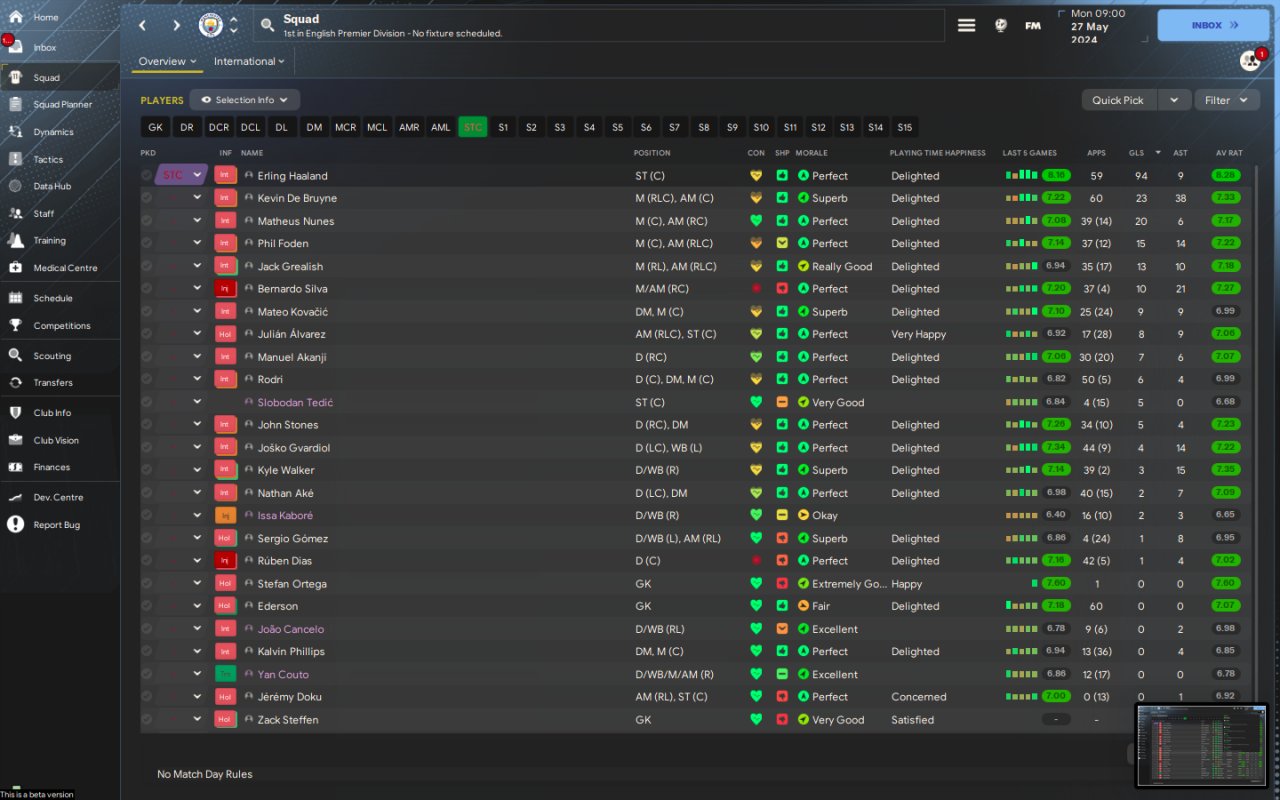The image size is (1280, 800).
Task: Sort the table by GLS column
Action: (x=1137, y=153)
